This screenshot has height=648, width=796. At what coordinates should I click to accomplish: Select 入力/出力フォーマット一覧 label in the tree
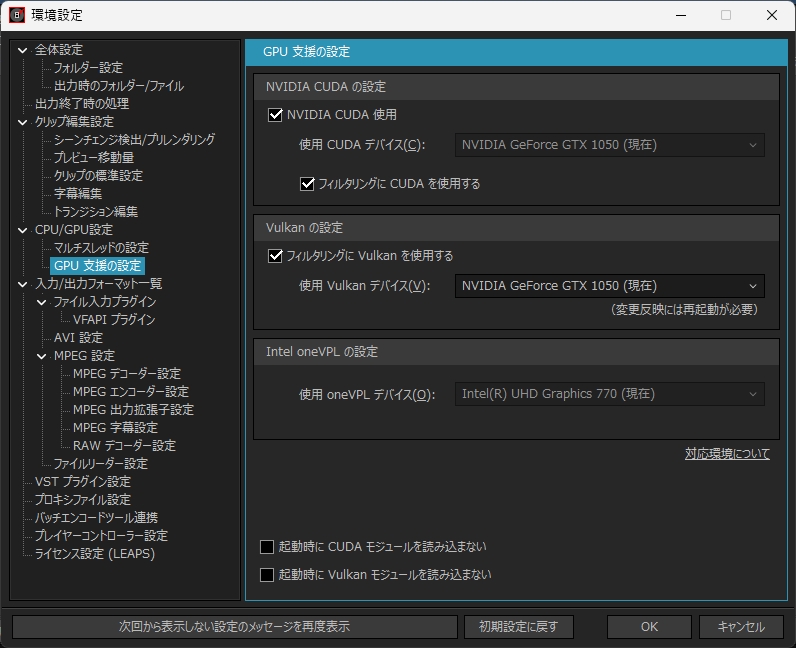[x=98, y=284]
